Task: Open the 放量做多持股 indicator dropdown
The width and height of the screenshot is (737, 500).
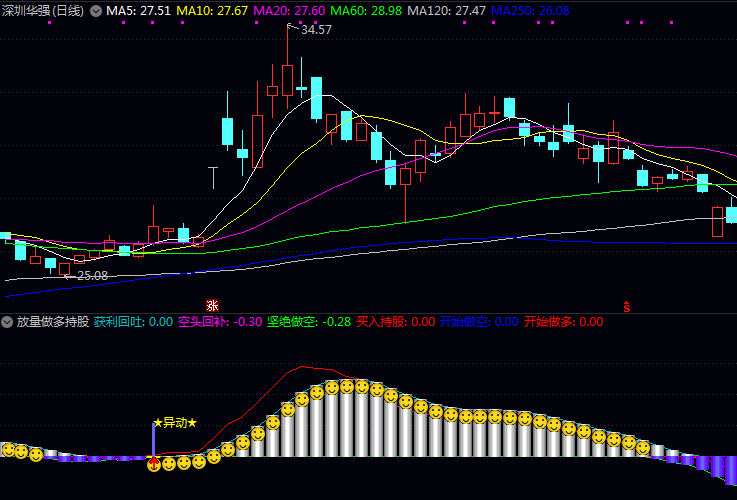Action: coord(8,322)
